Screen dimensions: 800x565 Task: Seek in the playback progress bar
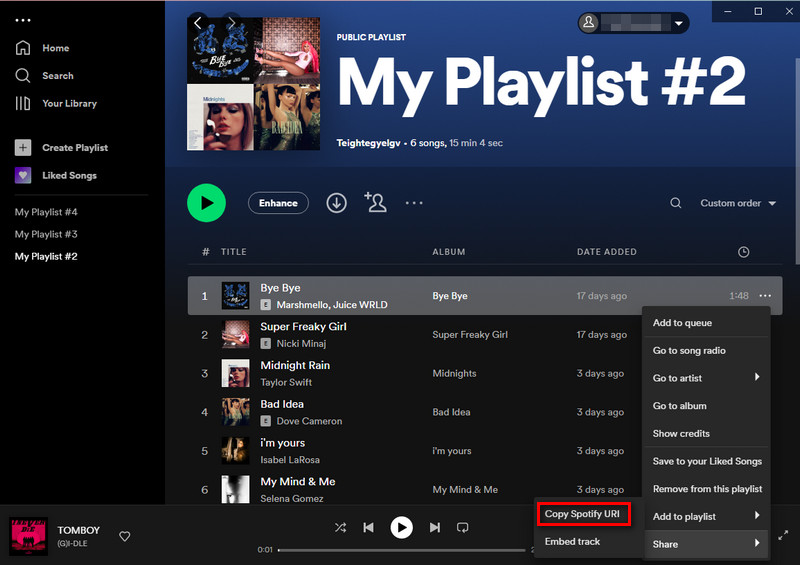click(x=402, y=550)
